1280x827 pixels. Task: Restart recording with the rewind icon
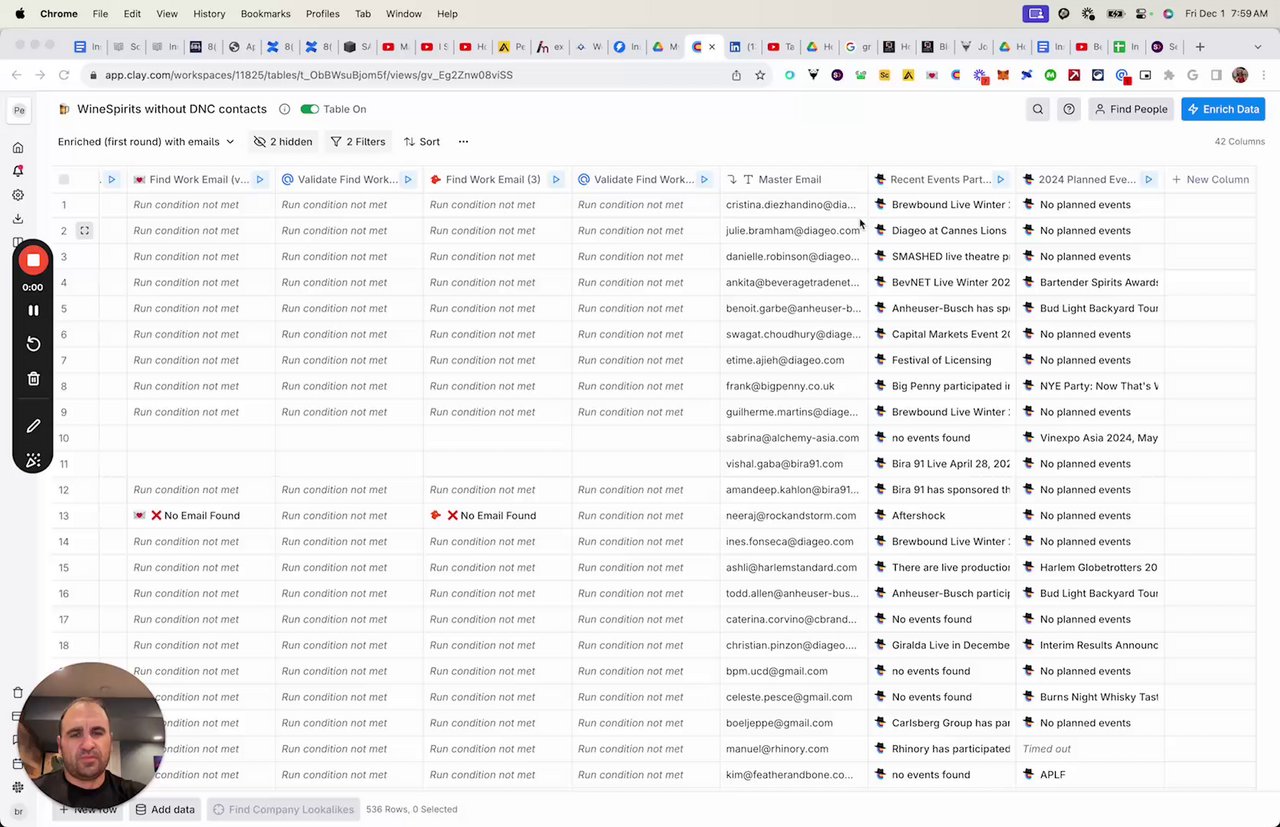pos(33,344)
